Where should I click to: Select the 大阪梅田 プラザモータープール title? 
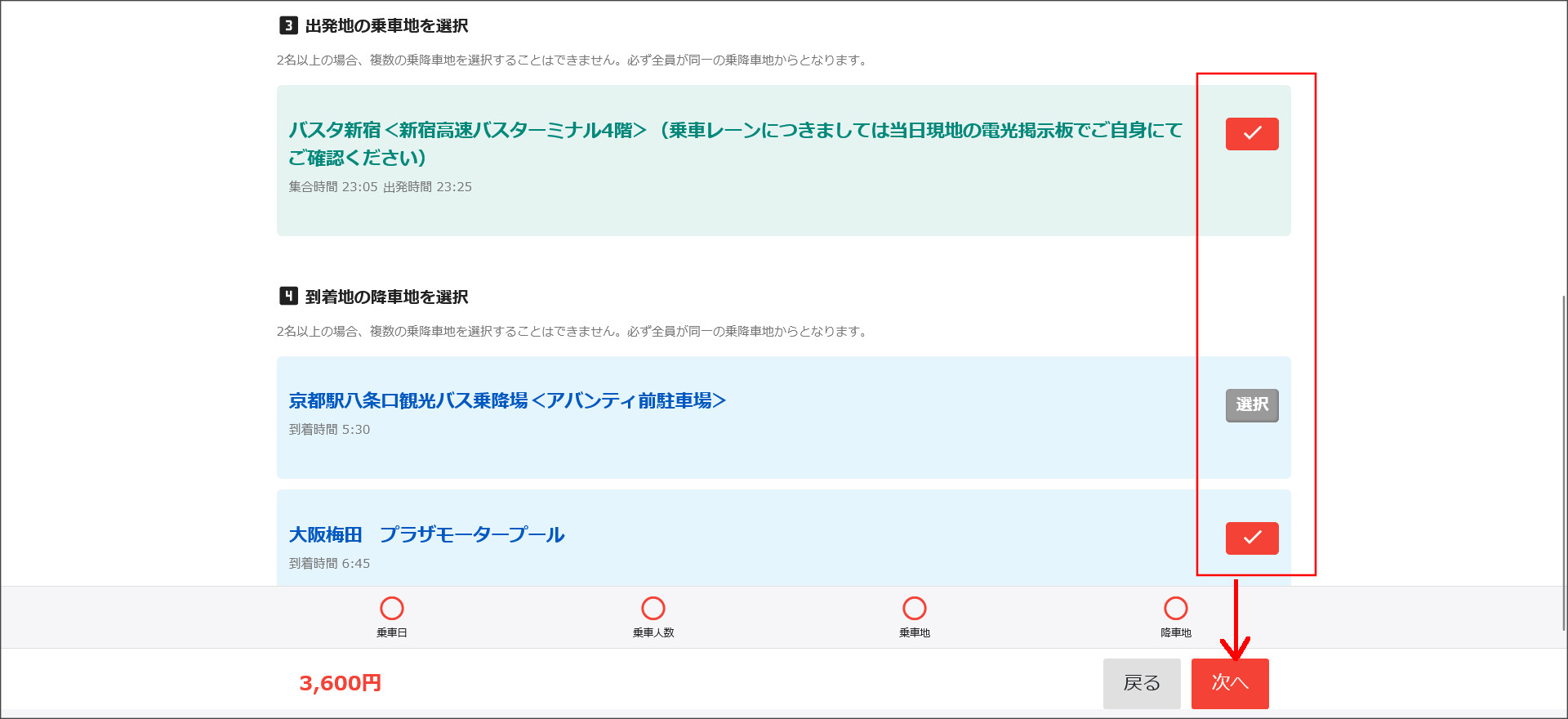tap(426, 534)
